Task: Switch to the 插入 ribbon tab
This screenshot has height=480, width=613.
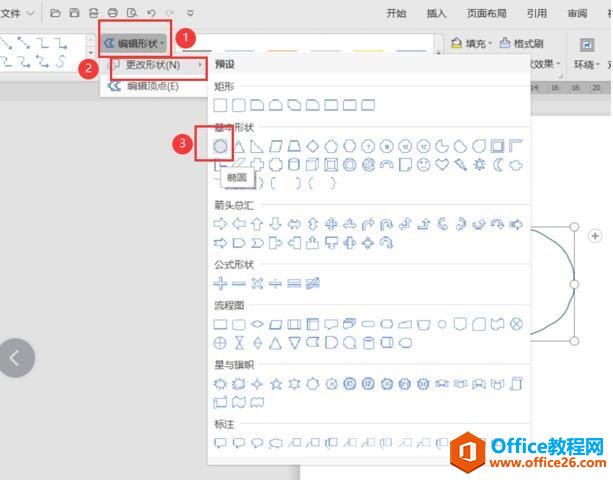Action: coord(436,13)
